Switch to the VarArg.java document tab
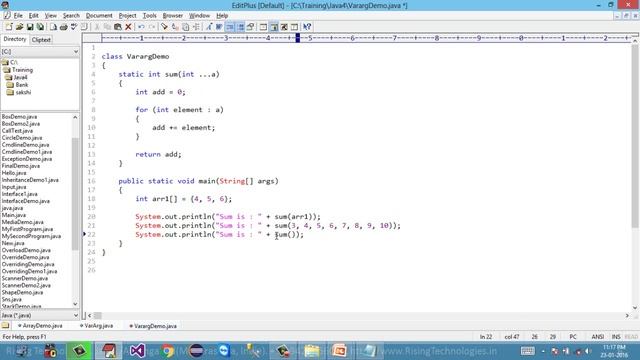 pyautogui.click(x=96, y=326)
